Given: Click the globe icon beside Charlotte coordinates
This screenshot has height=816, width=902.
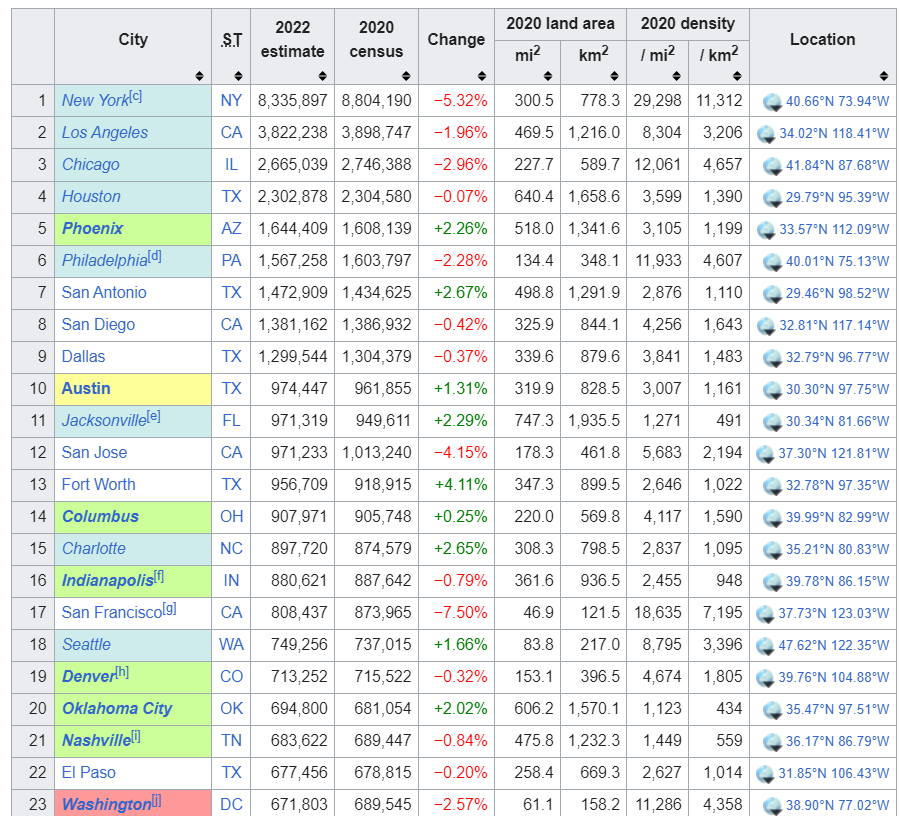Looking at the screenshot, I should coord(771,550).
